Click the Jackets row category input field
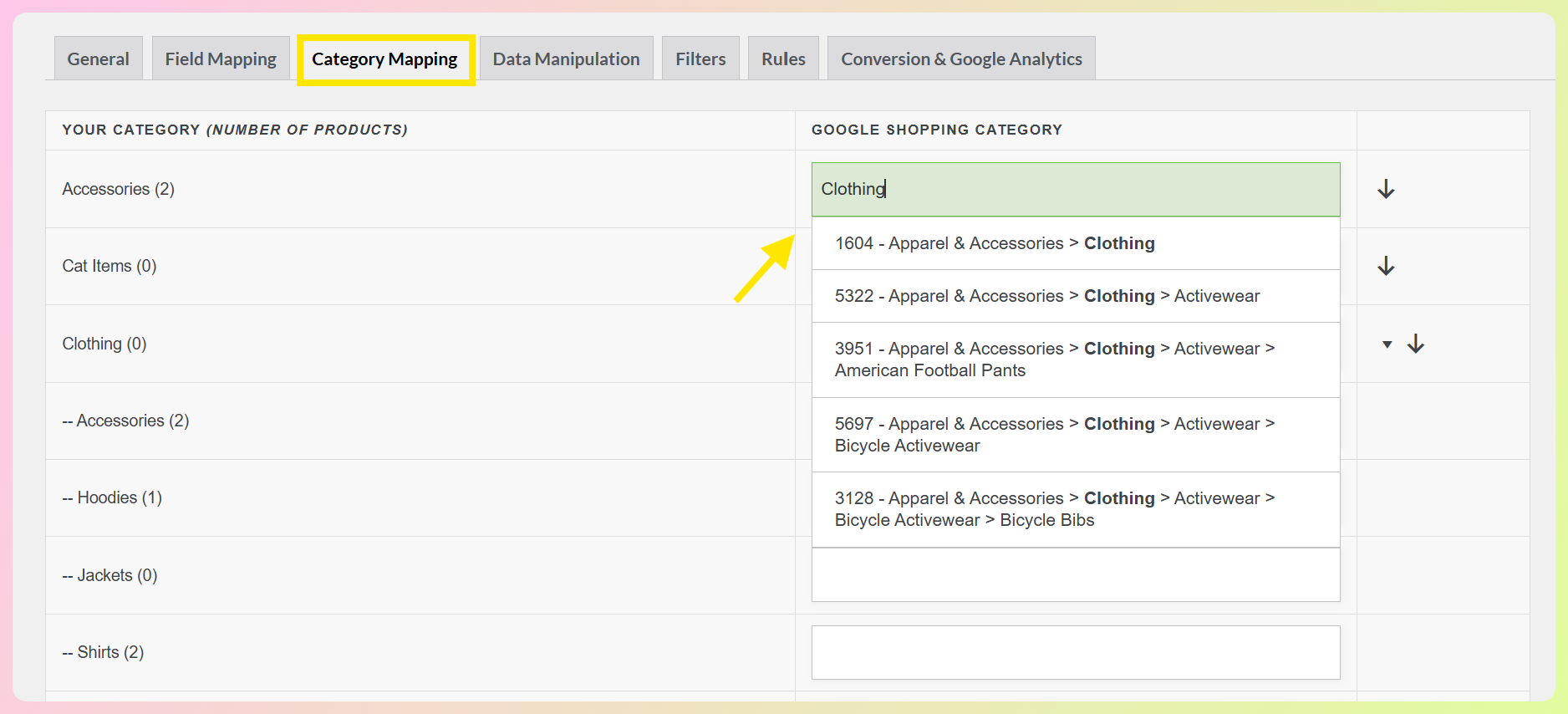The height and width of the screenshot is (714, 1568). coord(1075,575)
